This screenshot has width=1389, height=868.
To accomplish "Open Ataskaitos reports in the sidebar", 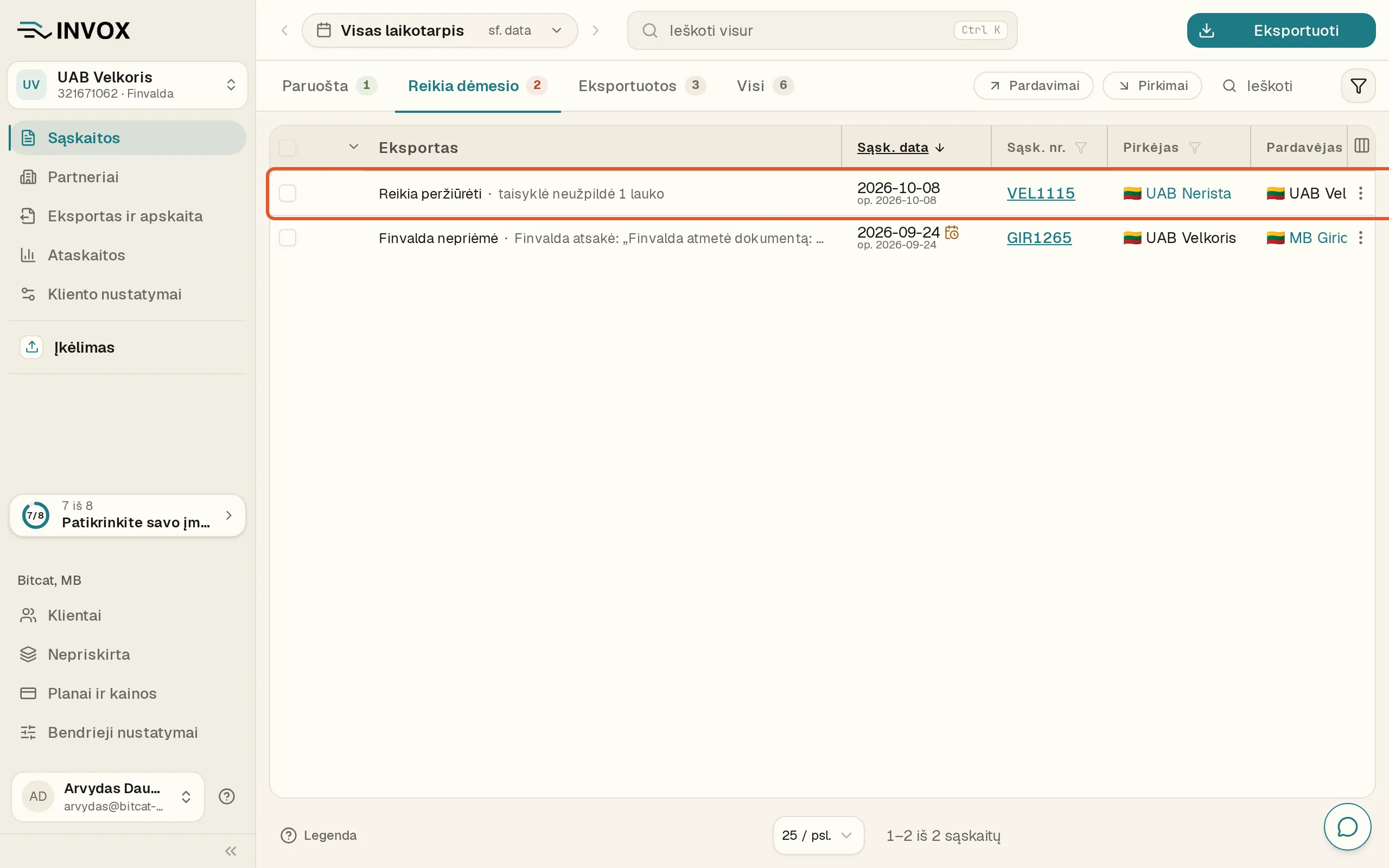I will 128,255.
